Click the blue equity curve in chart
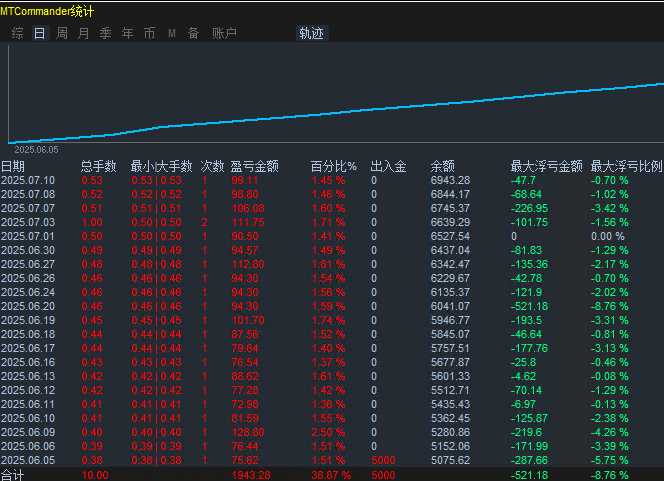Viewport: 664px width, 481px height. coord(337,113)
